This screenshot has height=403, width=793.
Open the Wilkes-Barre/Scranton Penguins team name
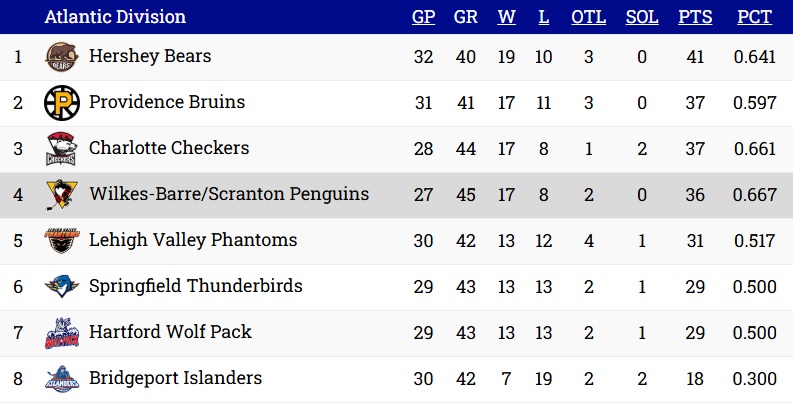[x=229, y=194]
